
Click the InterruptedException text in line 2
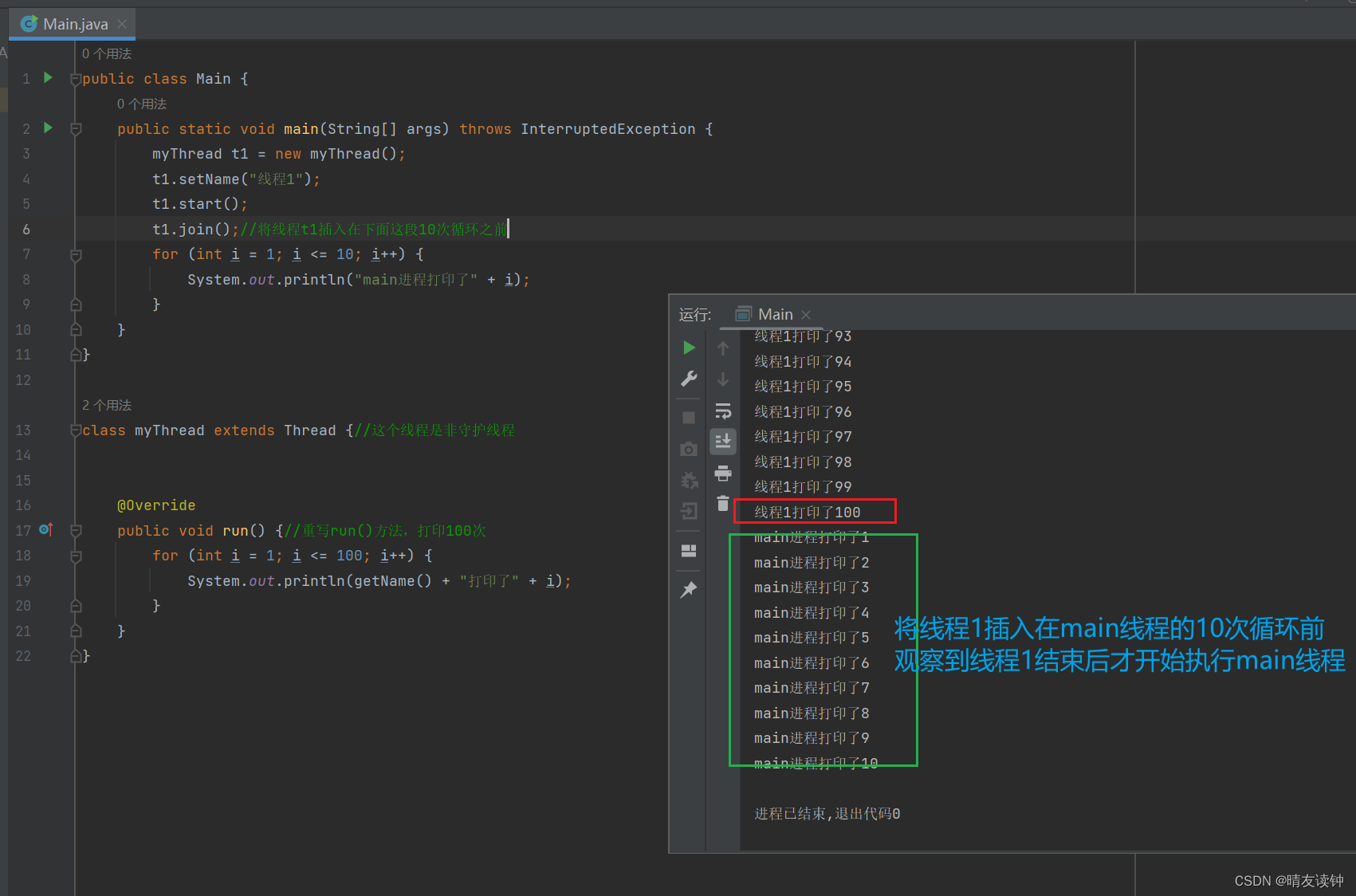coord(608,129)
